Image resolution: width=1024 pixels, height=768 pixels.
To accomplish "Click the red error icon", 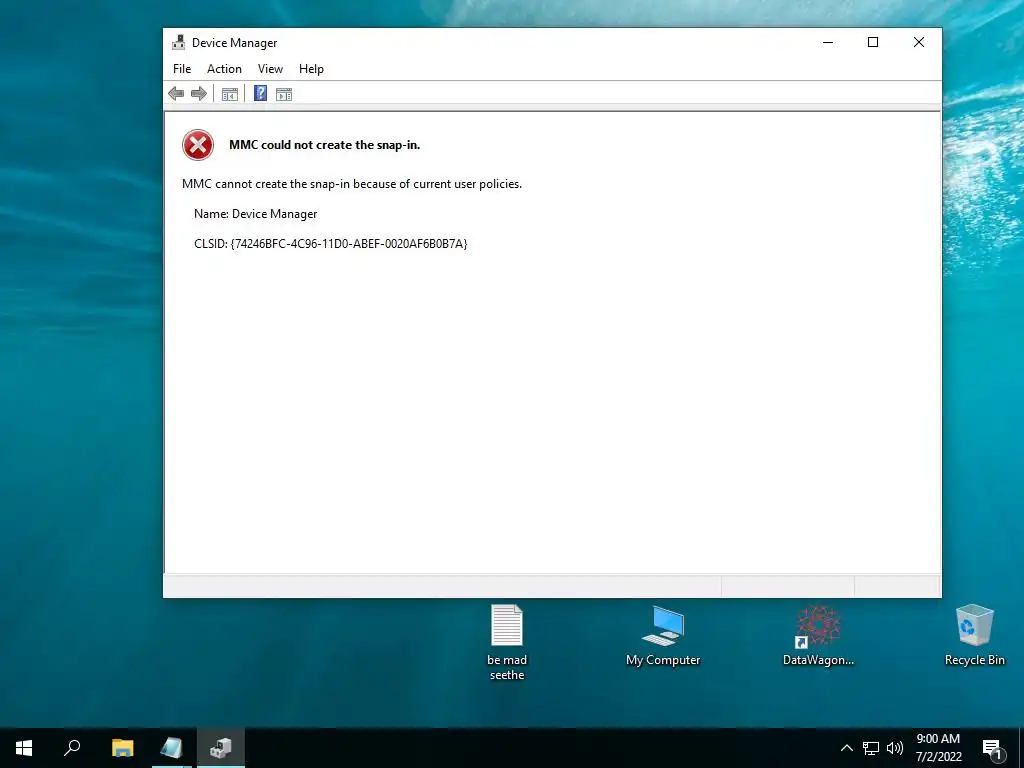I will click(x=198, y=145).
